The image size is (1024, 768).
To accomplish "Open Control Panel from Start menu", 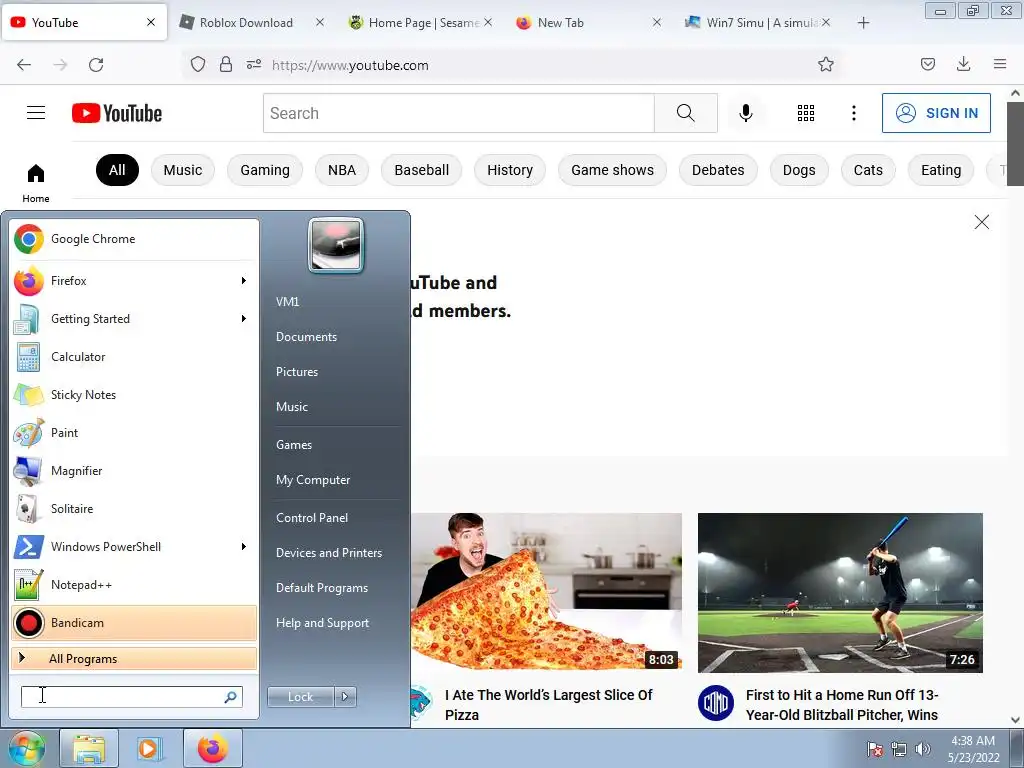I will click(x=312, y=518).
